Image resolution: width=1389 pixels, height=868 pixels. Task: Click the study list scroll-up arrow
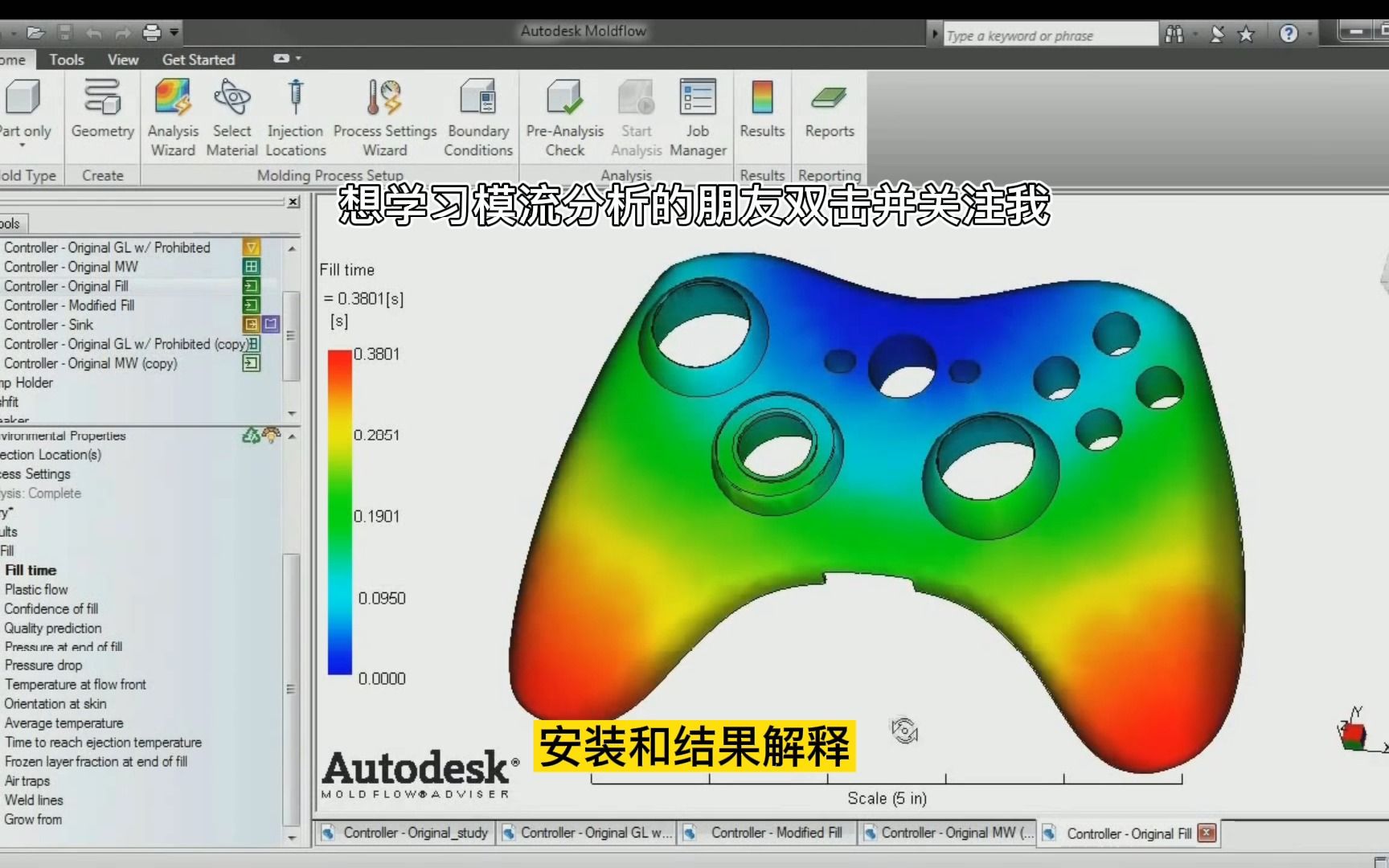292,249
